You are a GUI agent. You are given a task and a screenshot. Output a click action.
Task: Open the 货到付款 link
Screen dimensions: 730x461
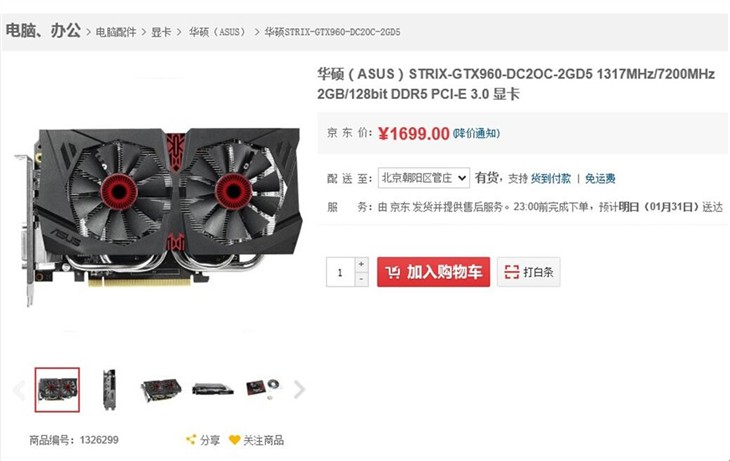pos(551,178)
